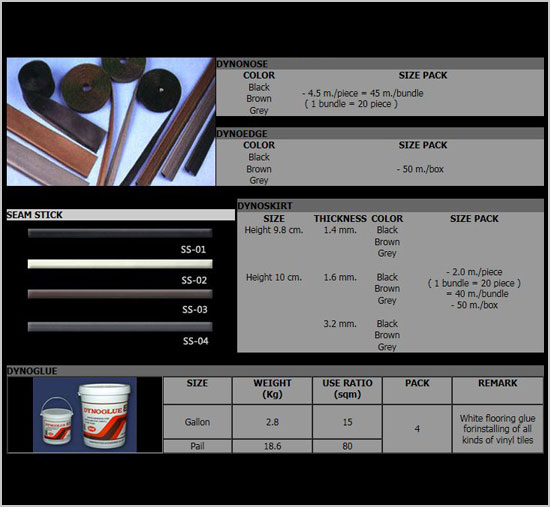Select the SS-02 cream seam stick swatch

(x=120, y=264)
